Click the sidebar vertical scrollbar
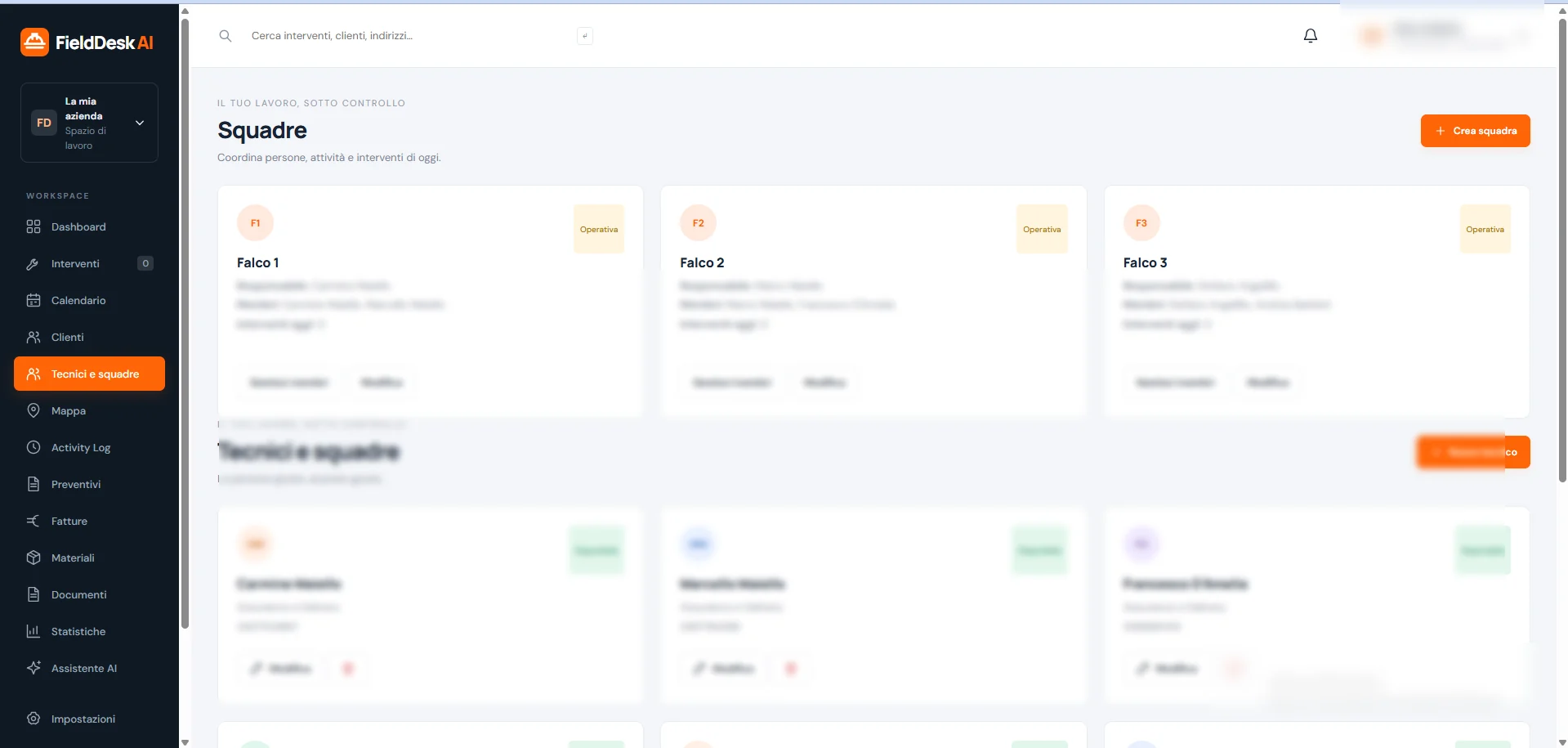 click(185, 323)
